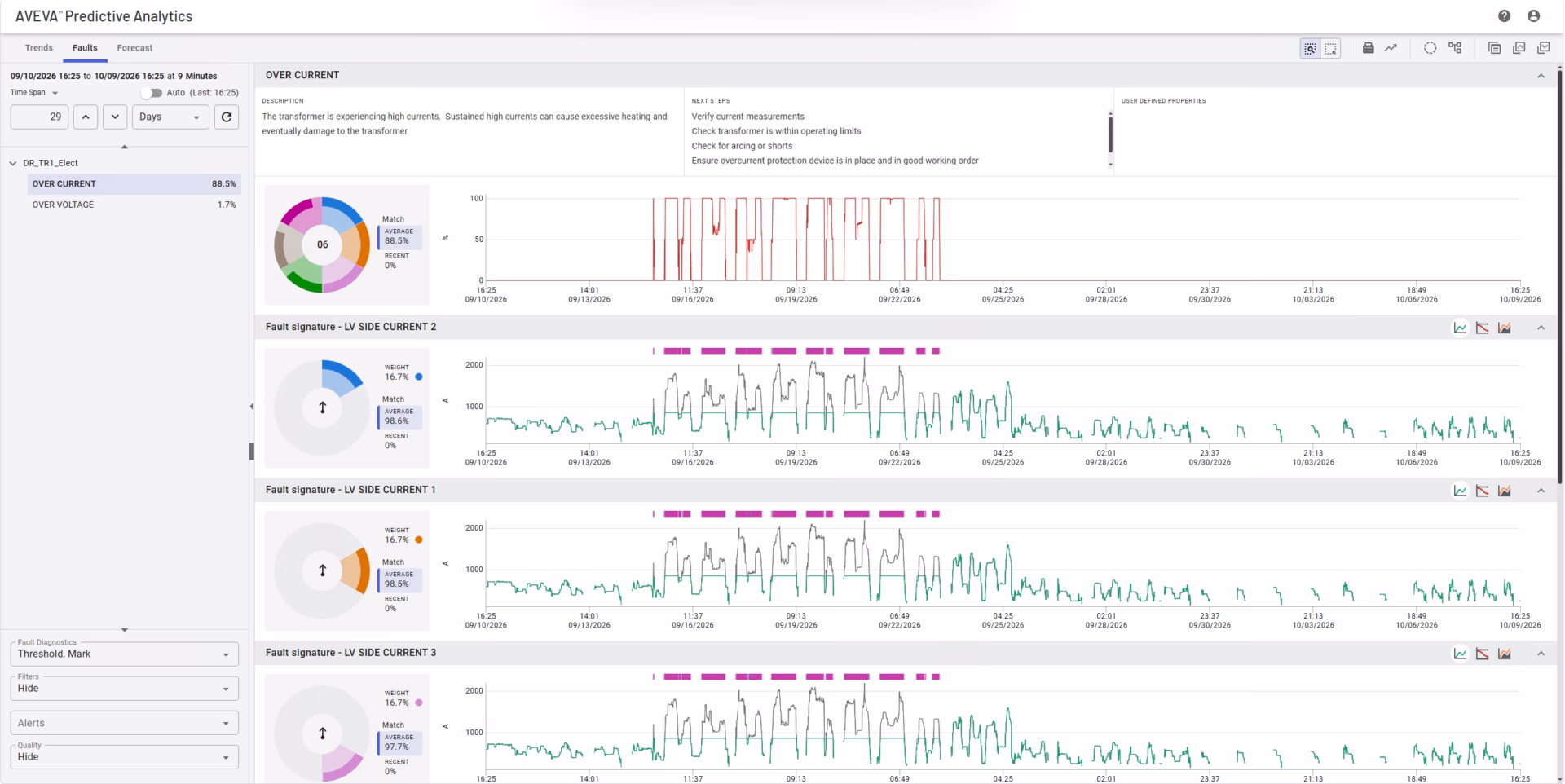Collapse the OVER CURRENT section
This screenshot has width=1565, height=784.
coord(1541,76)
